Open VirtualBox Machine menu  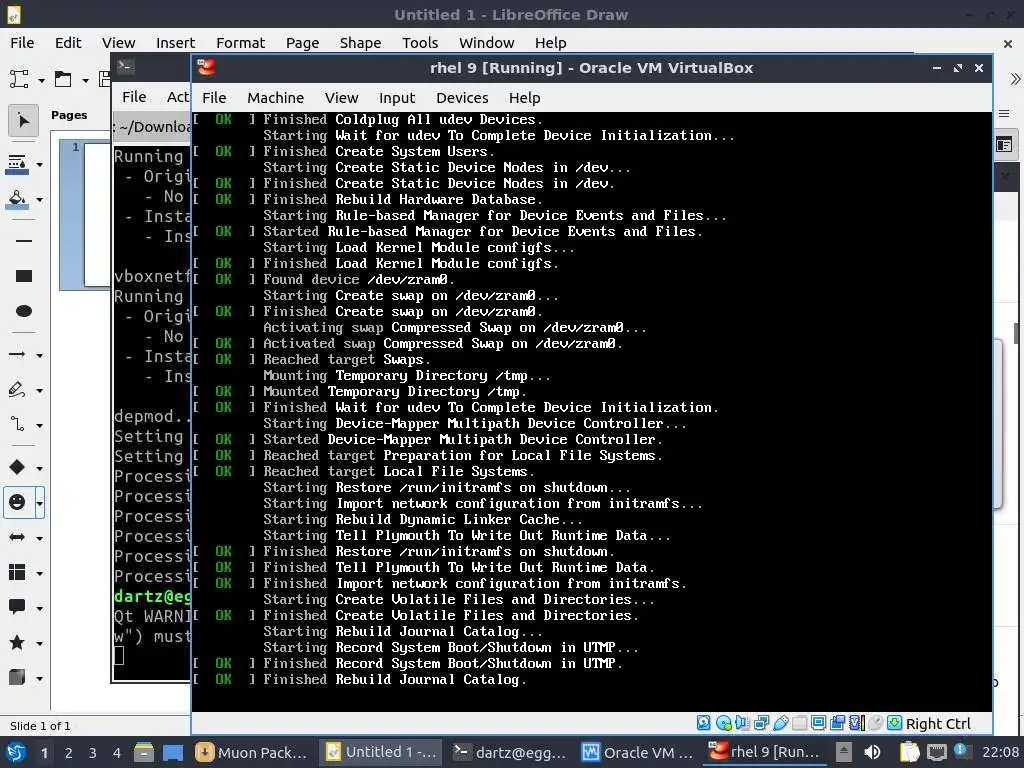pos(276,98)
